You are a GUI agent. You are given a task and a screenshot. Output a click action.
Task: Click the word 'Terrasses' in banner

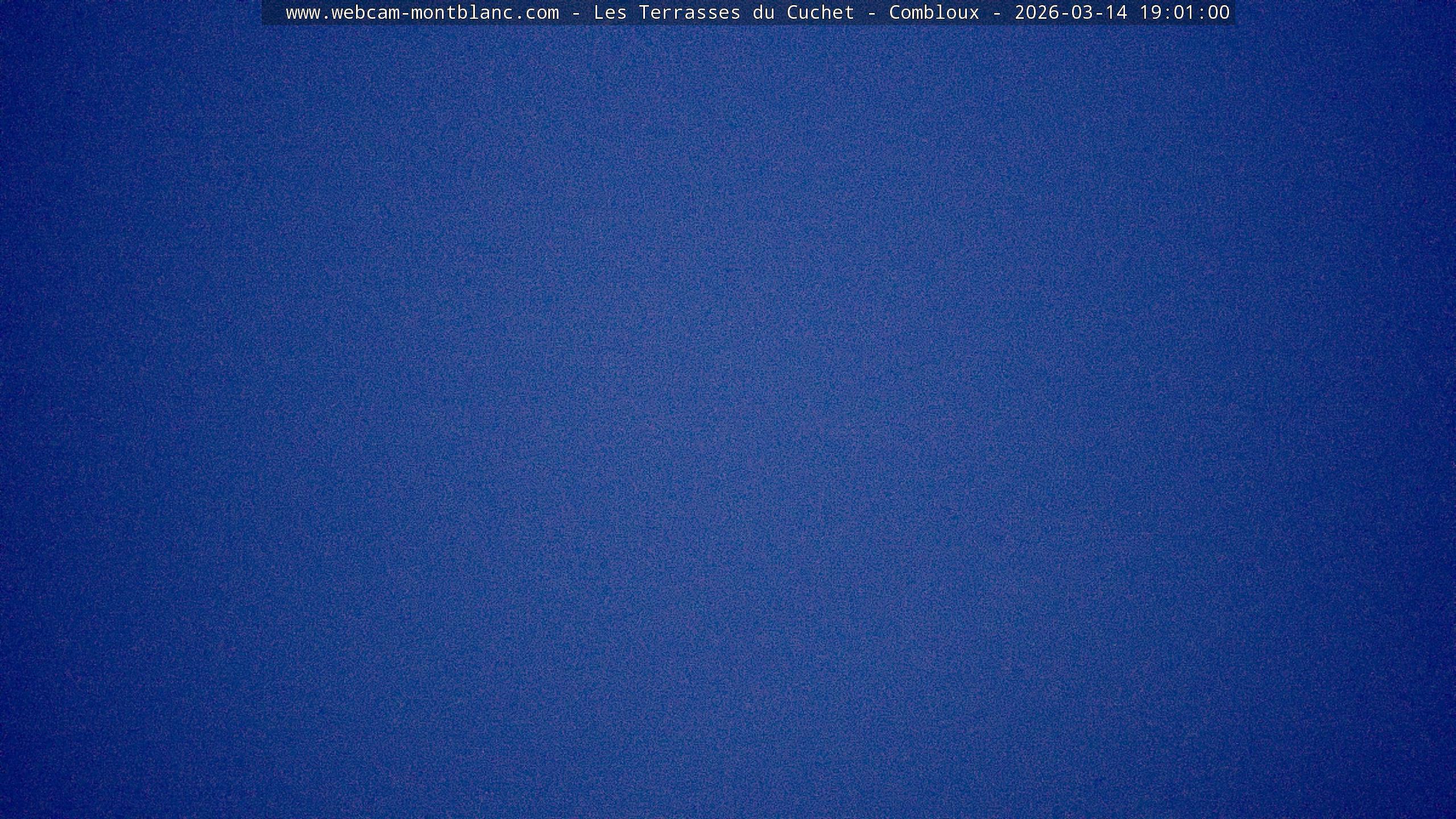tap(689, 13)
